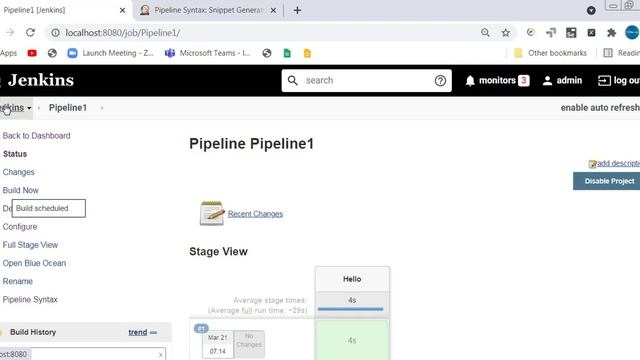Open Pipeline Syntax in side menu
The image size is (640, 360).
pos(30,300)
